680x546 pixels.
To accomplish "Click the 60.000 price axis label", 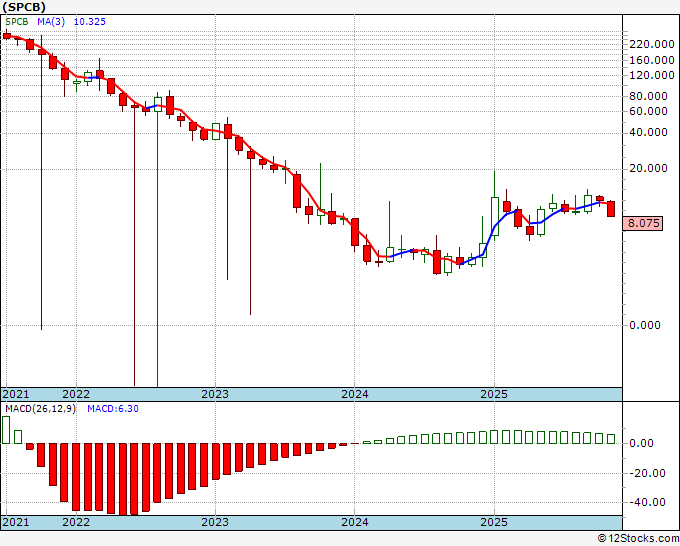I will (x=648, y=111).
